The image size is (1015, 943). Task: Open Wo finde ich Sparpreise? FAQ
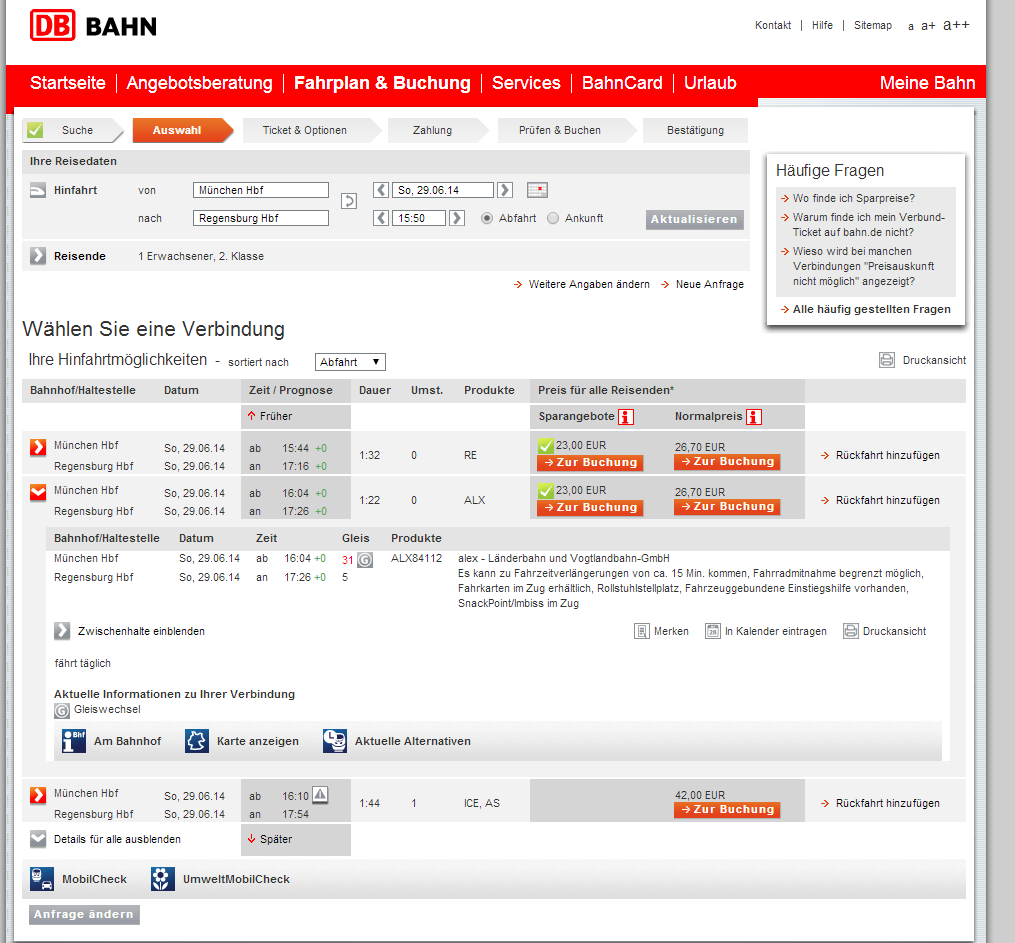pos(847,198)
